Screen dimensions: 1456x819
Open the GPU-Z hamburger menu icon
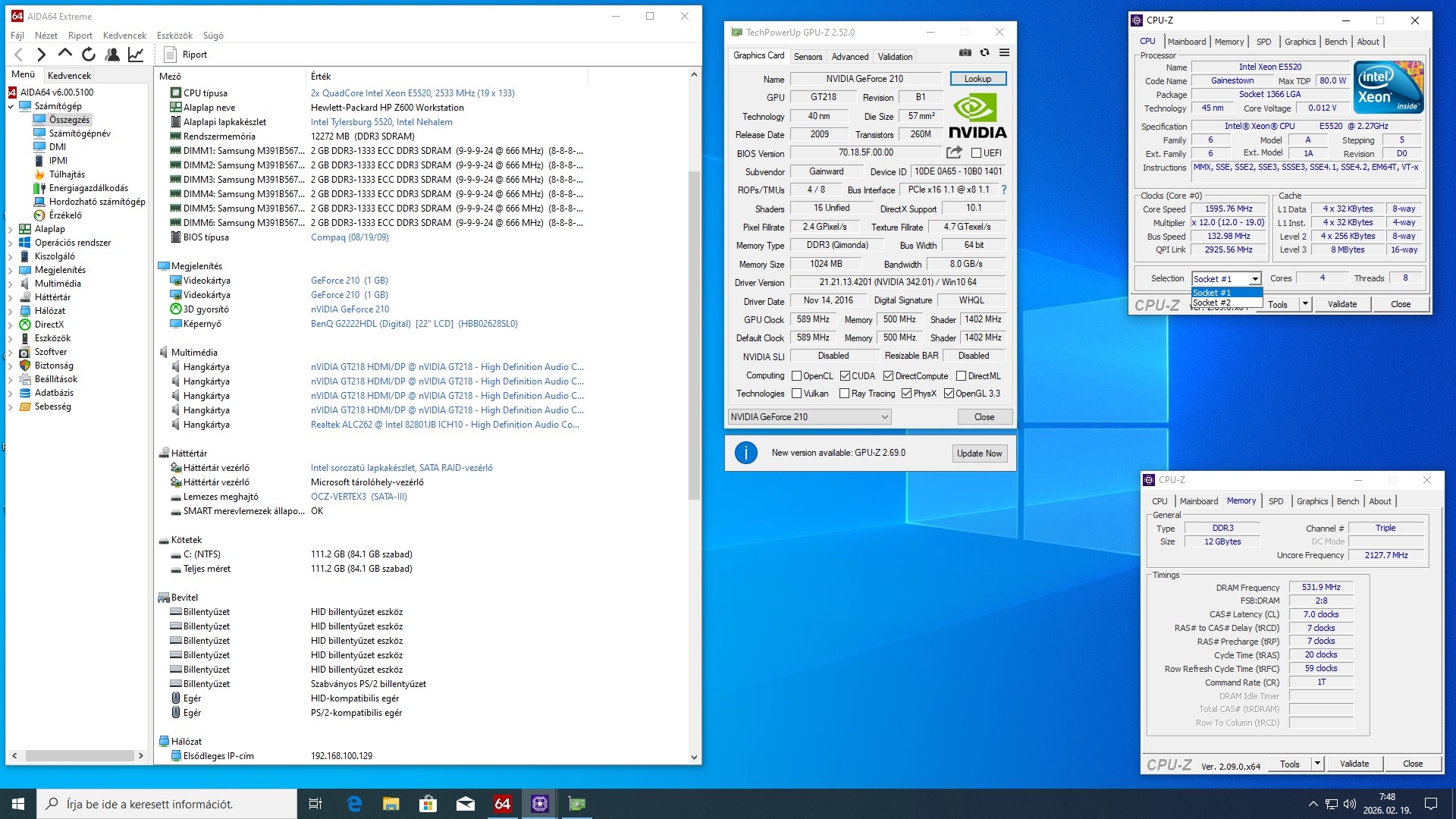click(x=1004, y=52)
